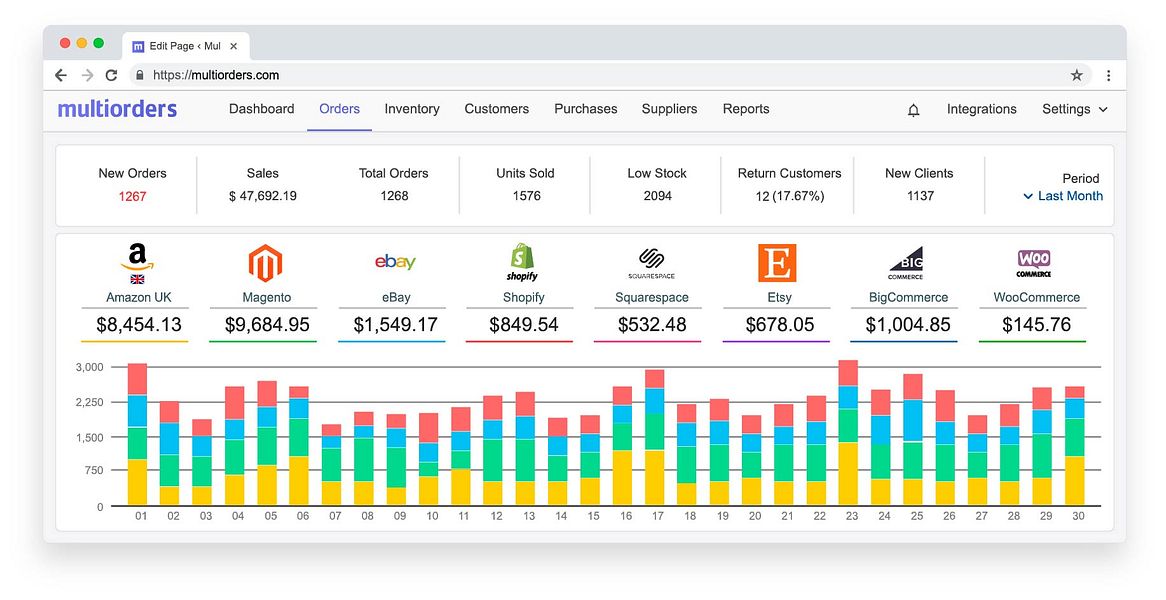Click the New Orders value 1267
The width and height of the screenshot is (1166, 600).
pyautogui.click(x=132, y=196)
